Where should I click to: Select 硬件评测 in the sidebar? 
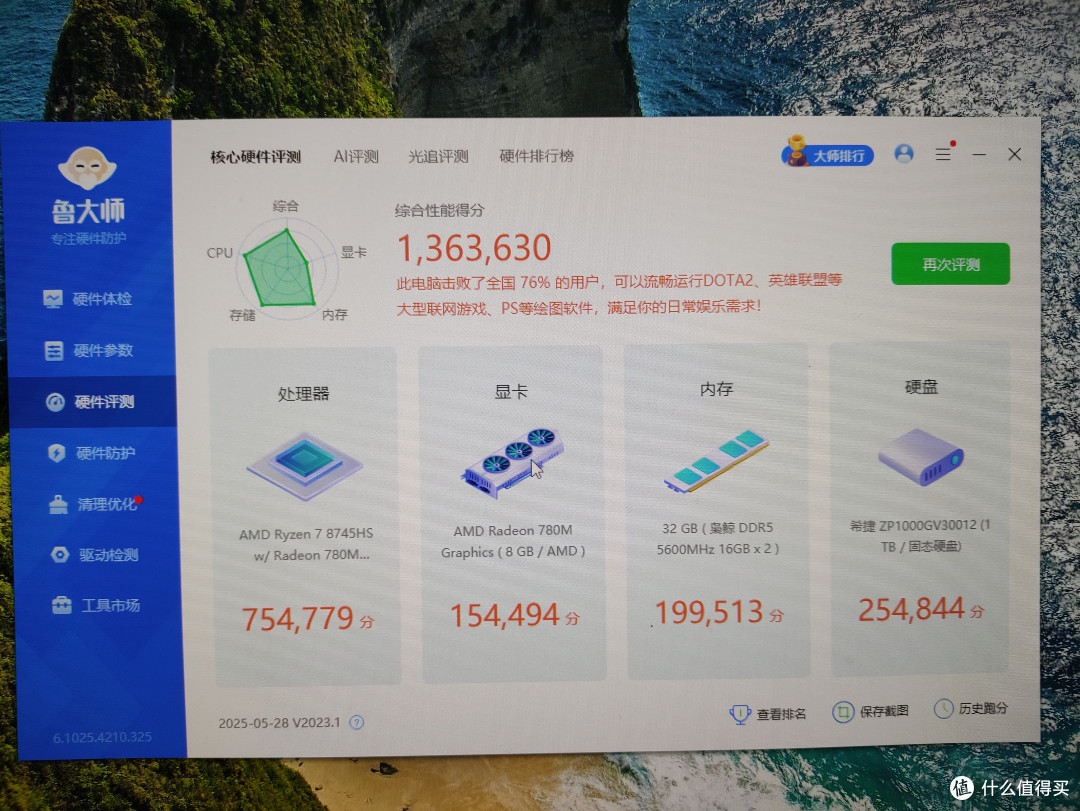(91, 402)
